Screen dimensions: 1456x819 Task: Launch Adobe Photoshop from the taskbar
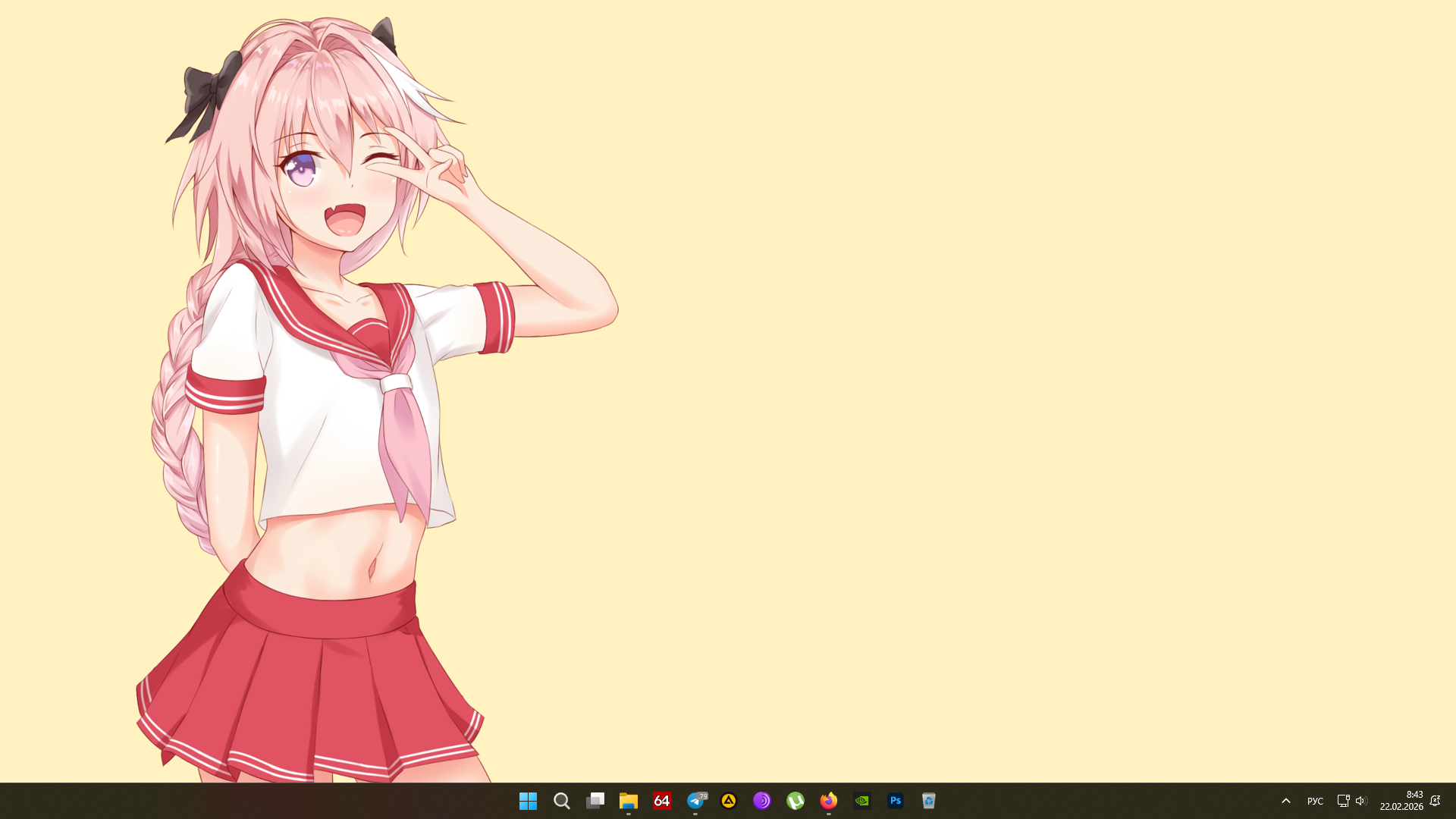[x=896, y=801]
